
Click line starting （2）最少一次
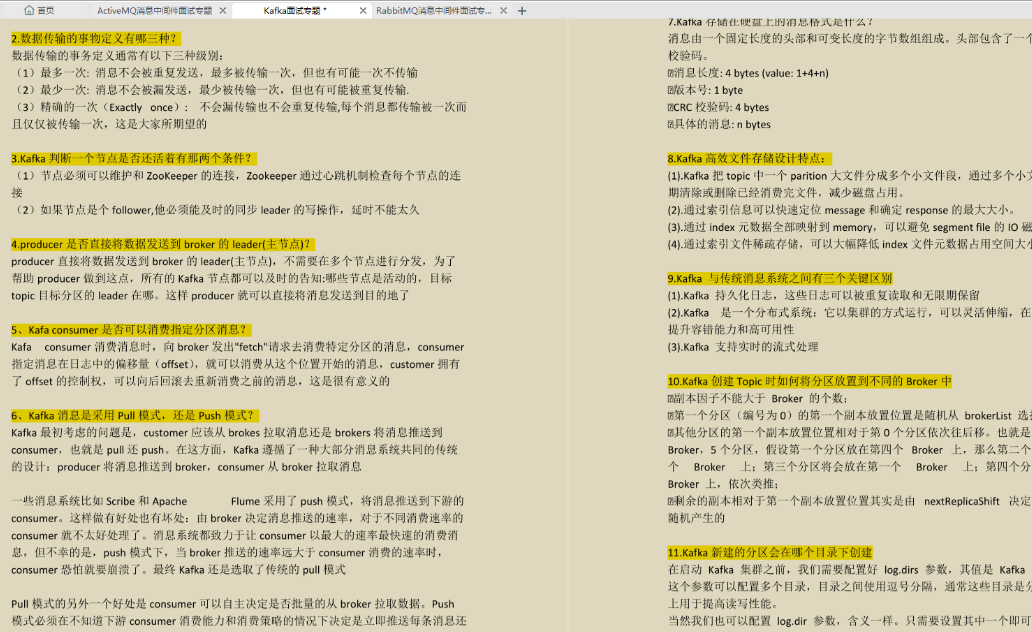pyautogui.click(x=211, y=90)
